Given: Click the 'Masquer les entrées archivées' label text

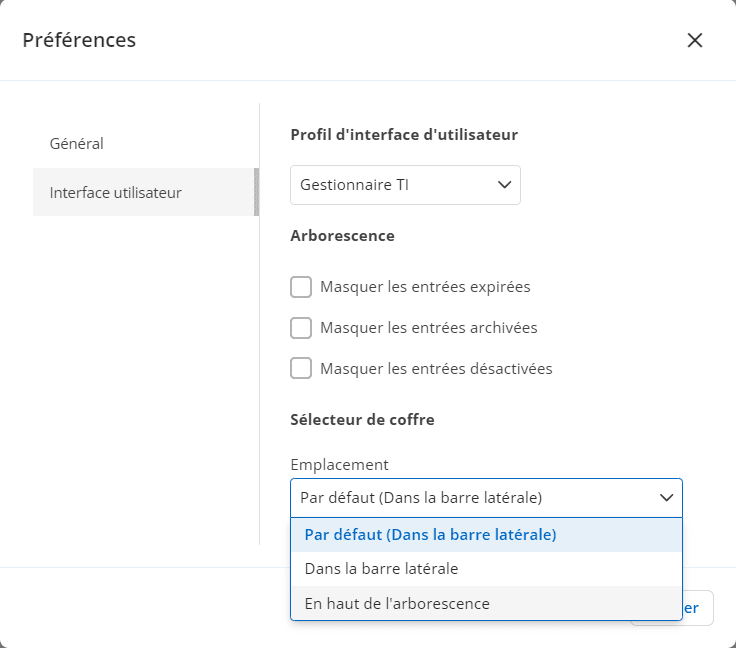Looking at the screenshot, I should 429,328.
